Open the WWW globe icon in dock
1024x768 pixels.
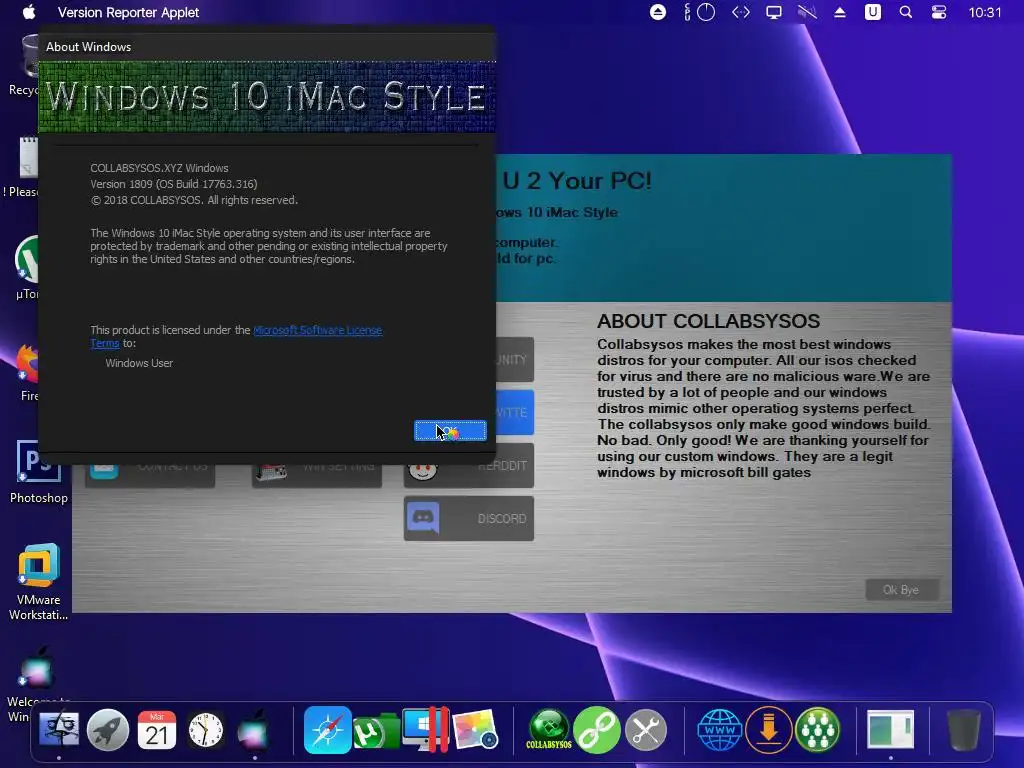[720, 729]
